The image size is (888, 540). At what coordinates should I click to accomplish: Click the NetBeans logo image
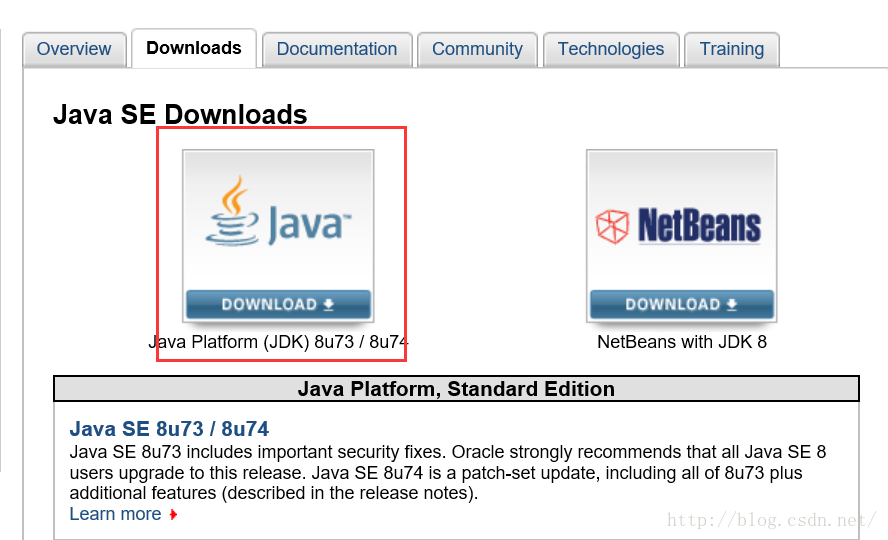678,225
